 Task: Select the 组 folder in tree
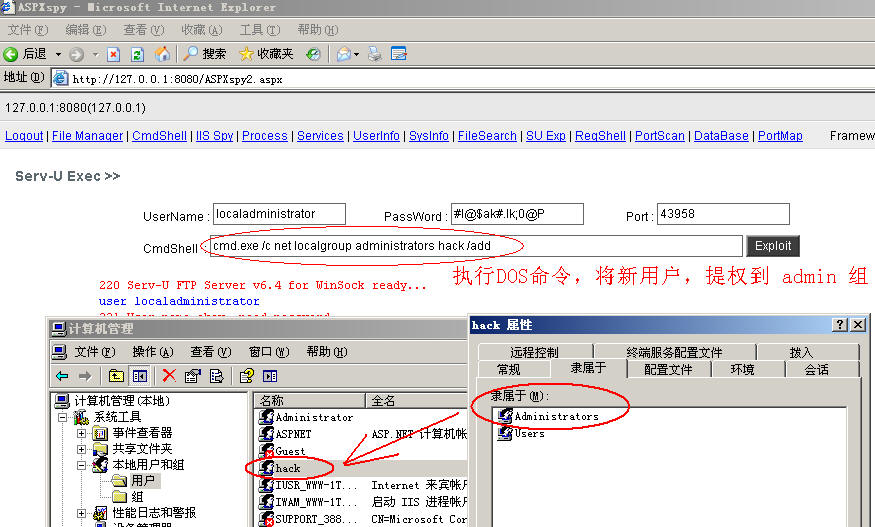pyautogui.click(x=128, y=497)
